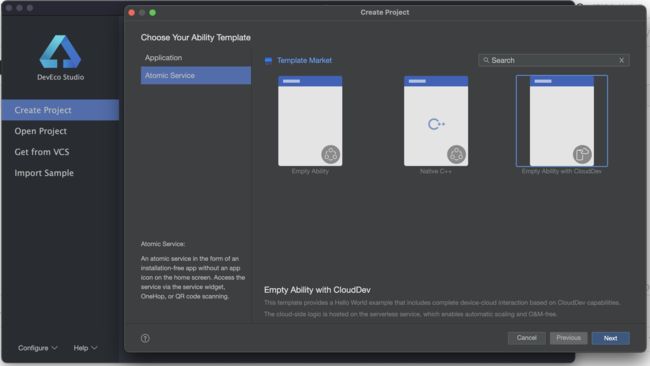Expand the Configure dropdown

coord(37,348)
